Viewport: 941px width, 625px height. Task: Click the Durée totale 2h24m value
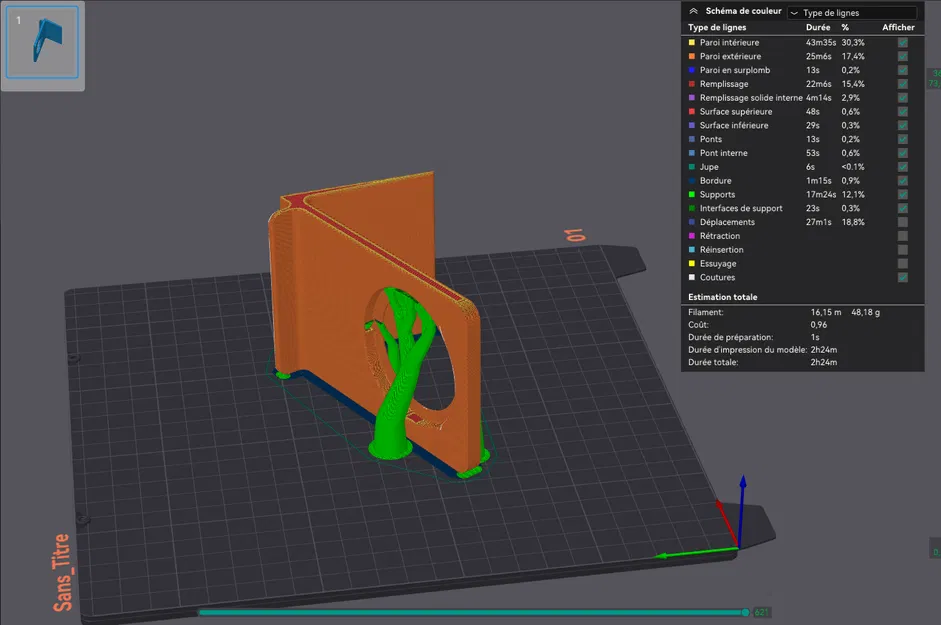[823, 363]
